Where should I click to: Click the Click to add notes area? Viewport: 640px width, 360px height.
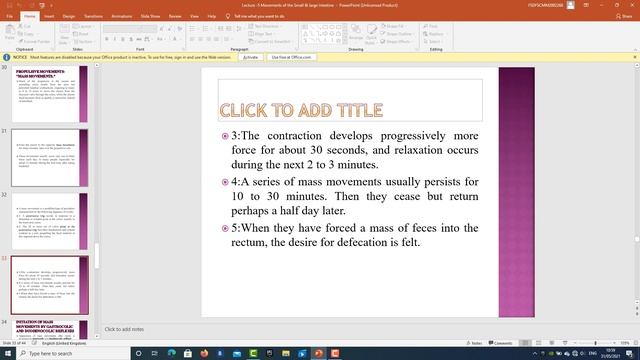pos(124,329)
